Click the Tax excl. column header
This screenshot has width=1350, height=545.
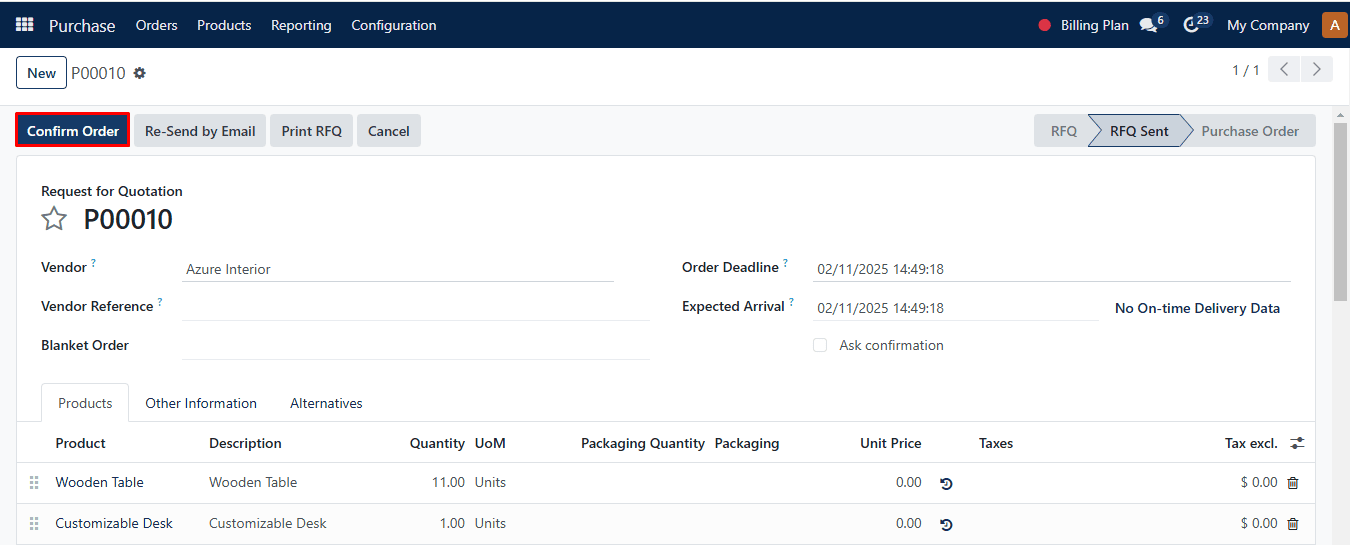coord(1251,443)
